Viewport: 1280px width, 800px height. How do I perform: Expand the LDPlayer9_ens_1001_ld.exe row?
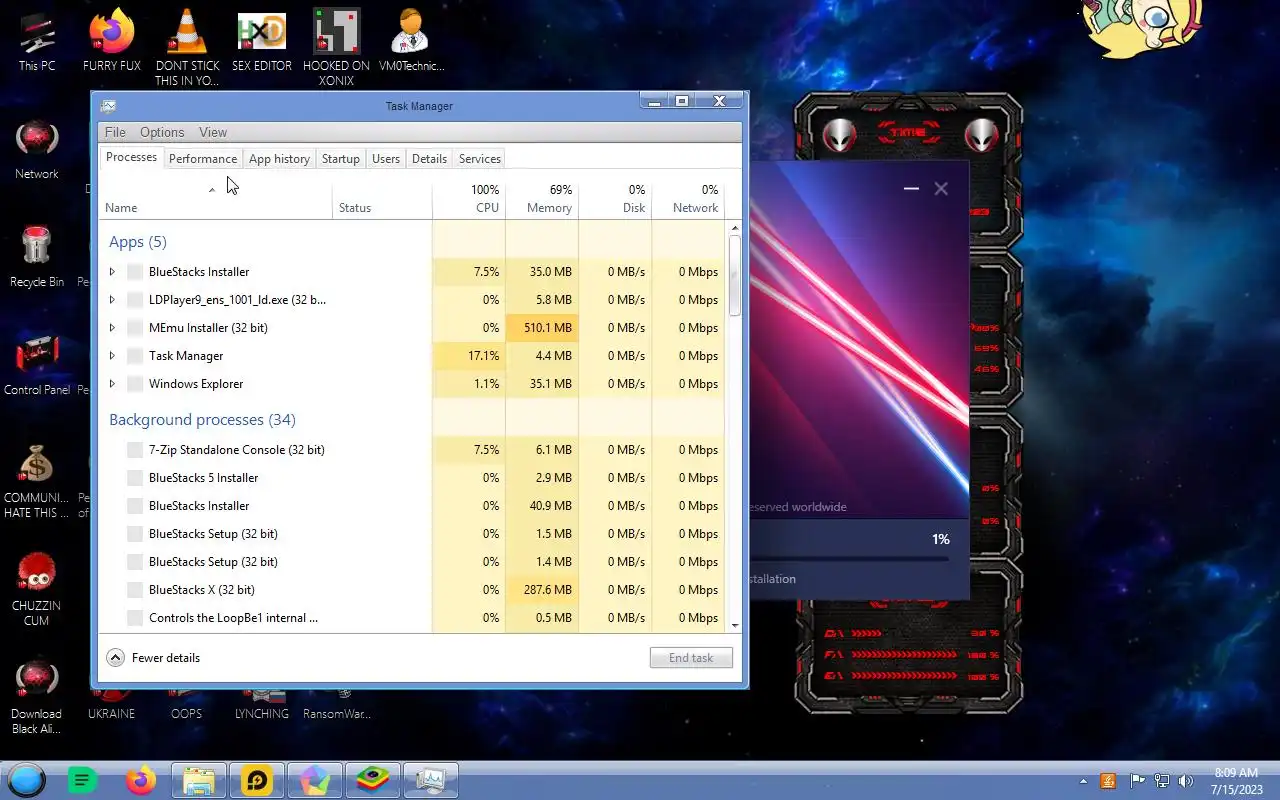point(112,300)
